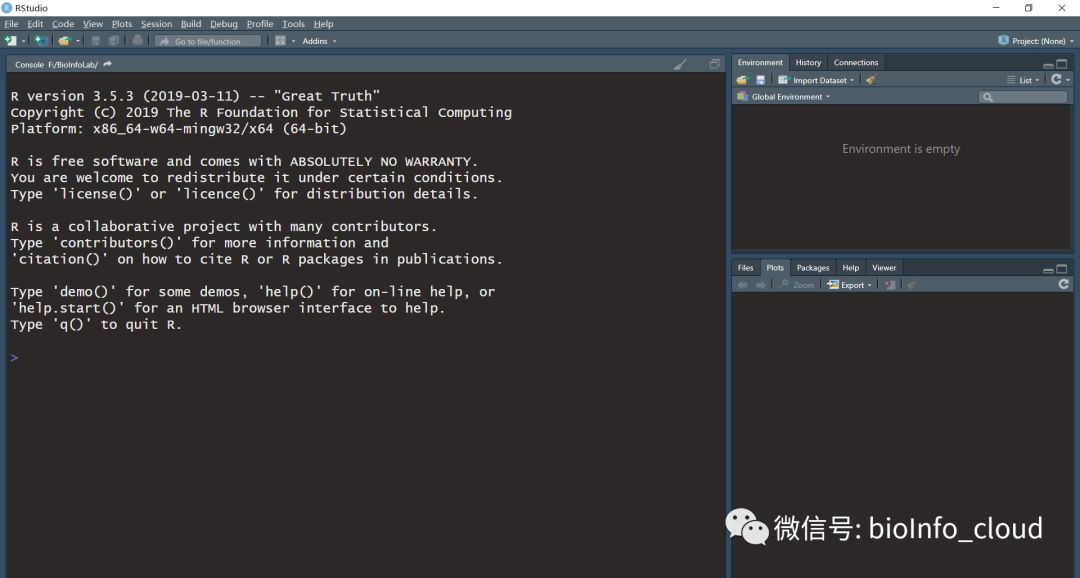Open the Plots menu
The width and height of the screenshot is (1080, 578).
pos(122,23)
